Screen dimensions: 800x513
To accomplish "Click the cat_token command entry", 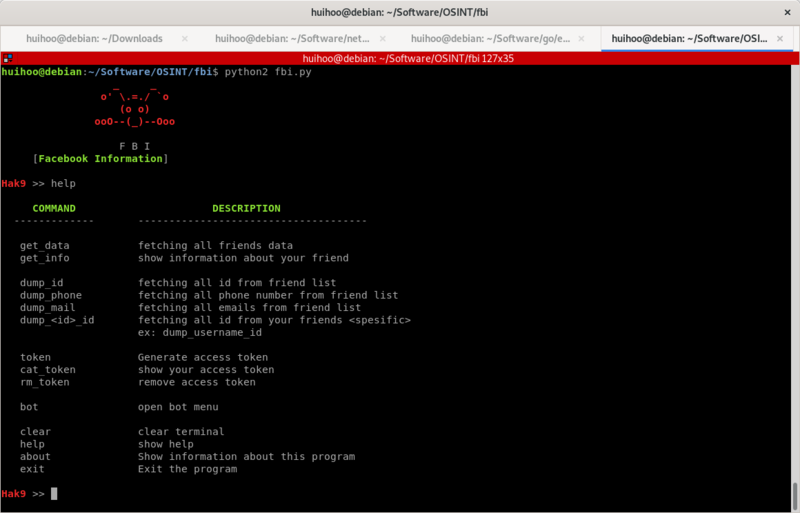I will tap(47, 370).
